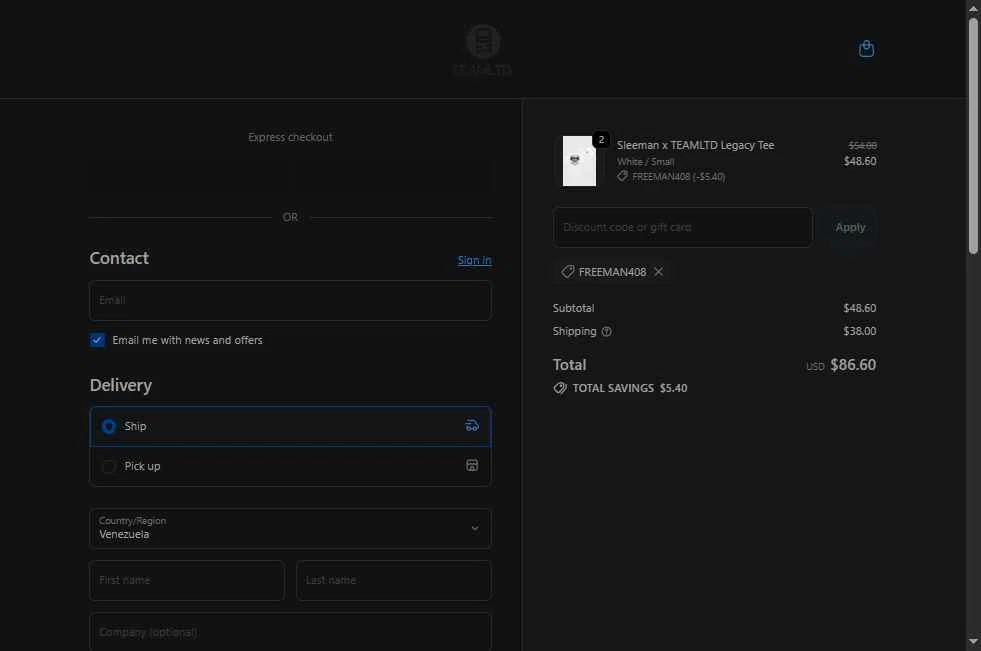Click the Sign in link
981x651 pixels.
click(x=474, y=260)
